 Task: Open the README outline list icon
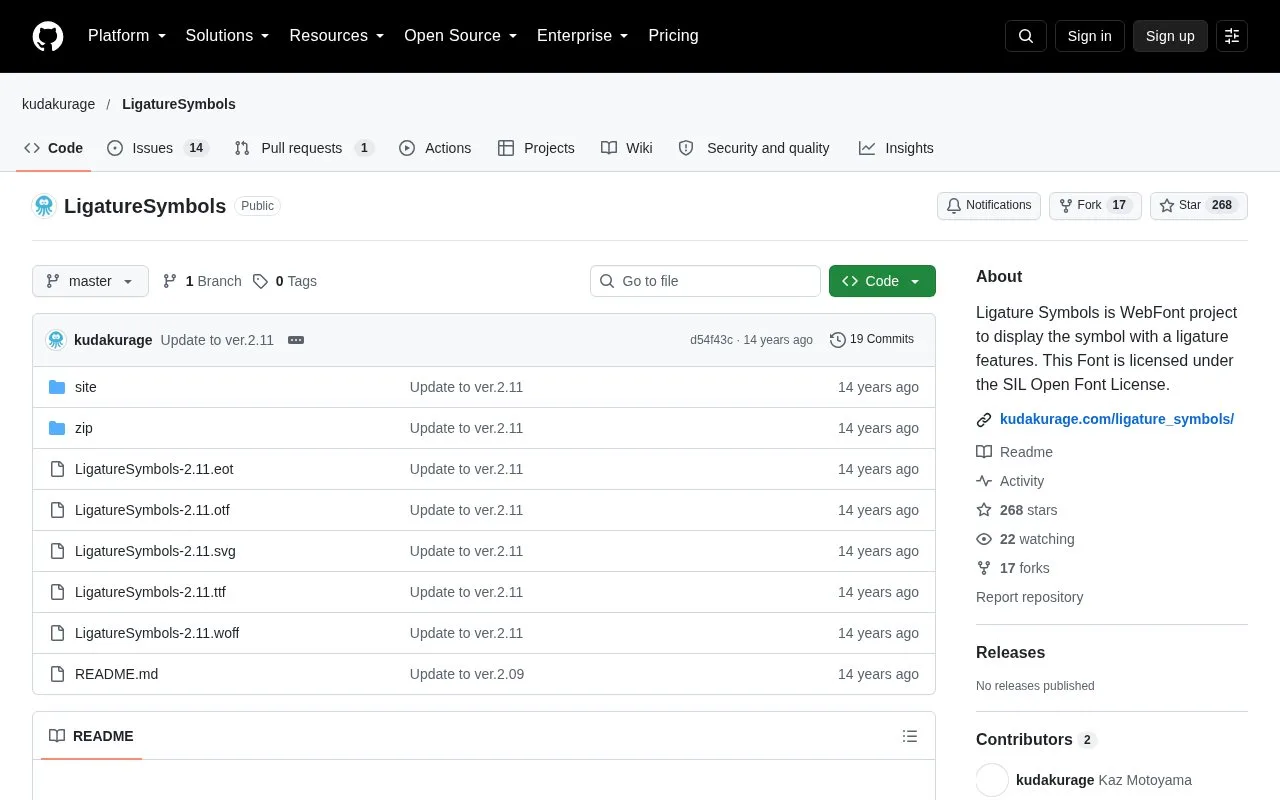point(910,736)
